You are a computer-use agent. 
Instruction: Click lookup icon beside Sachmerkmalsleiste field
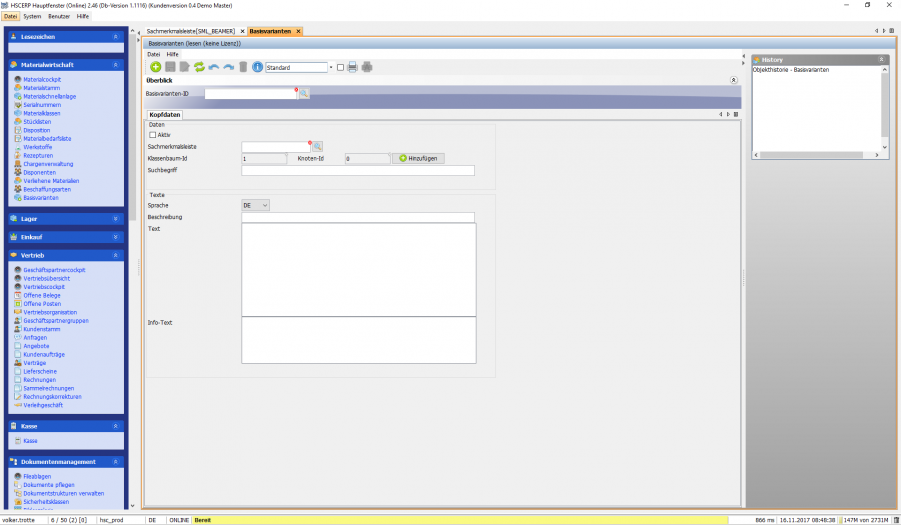[x=317, y=146]
